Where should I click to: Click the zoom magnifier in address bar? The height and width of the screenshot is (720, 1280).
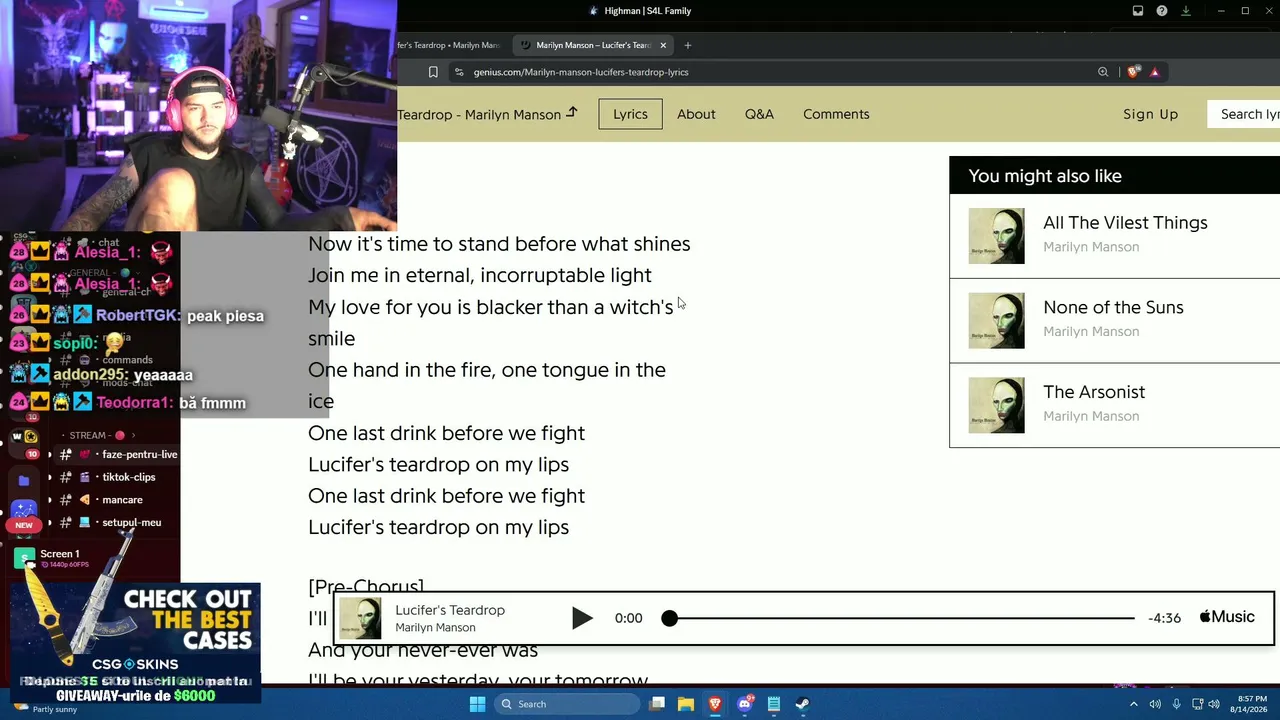click(x=1103, y=72)
